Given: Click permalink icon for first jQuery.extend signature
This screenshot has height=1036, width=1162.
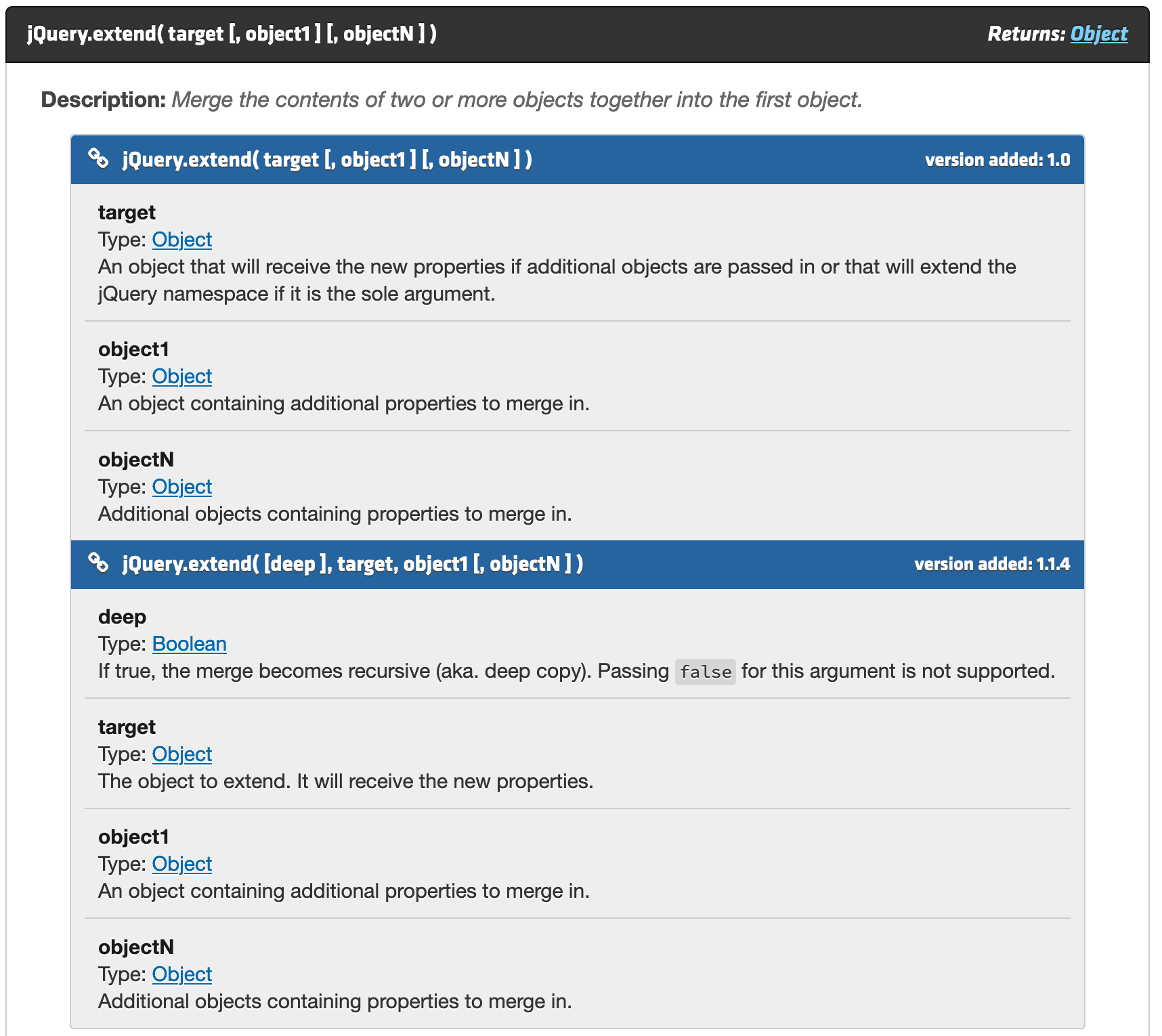Looking at the screenshot, I should tap(98, 158).
